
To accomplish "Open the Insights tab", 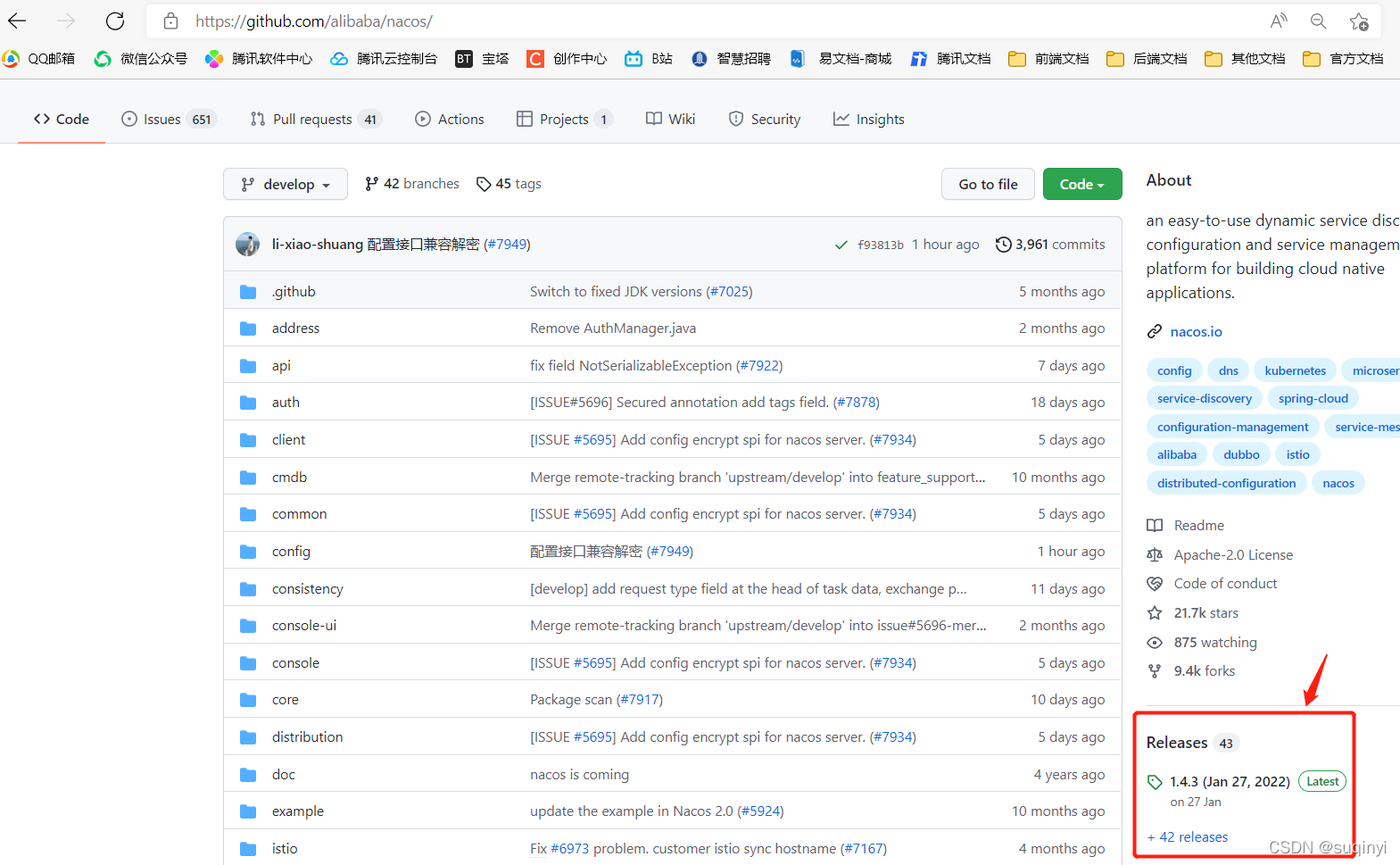I will pyautogui.click(x=869, y=119).
